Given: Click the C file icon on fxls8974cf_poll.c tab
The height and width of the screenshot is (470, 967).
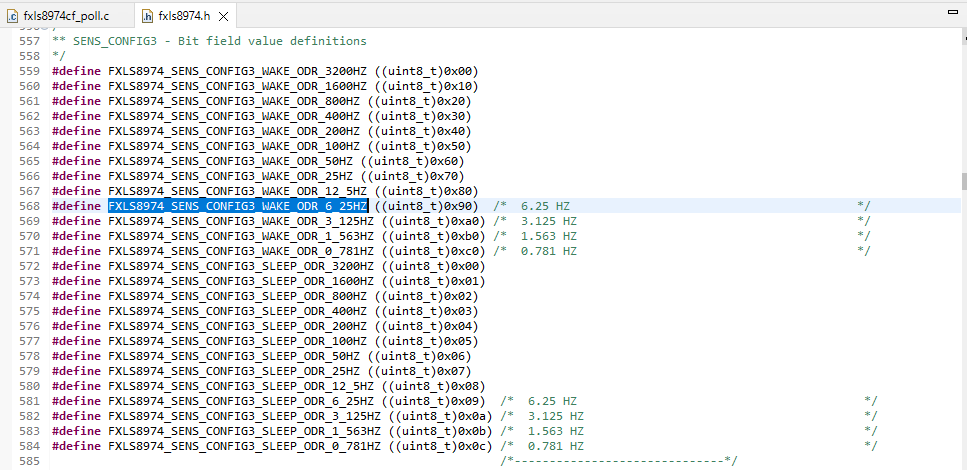Looking at the screenshot, I should coord(13,17).
